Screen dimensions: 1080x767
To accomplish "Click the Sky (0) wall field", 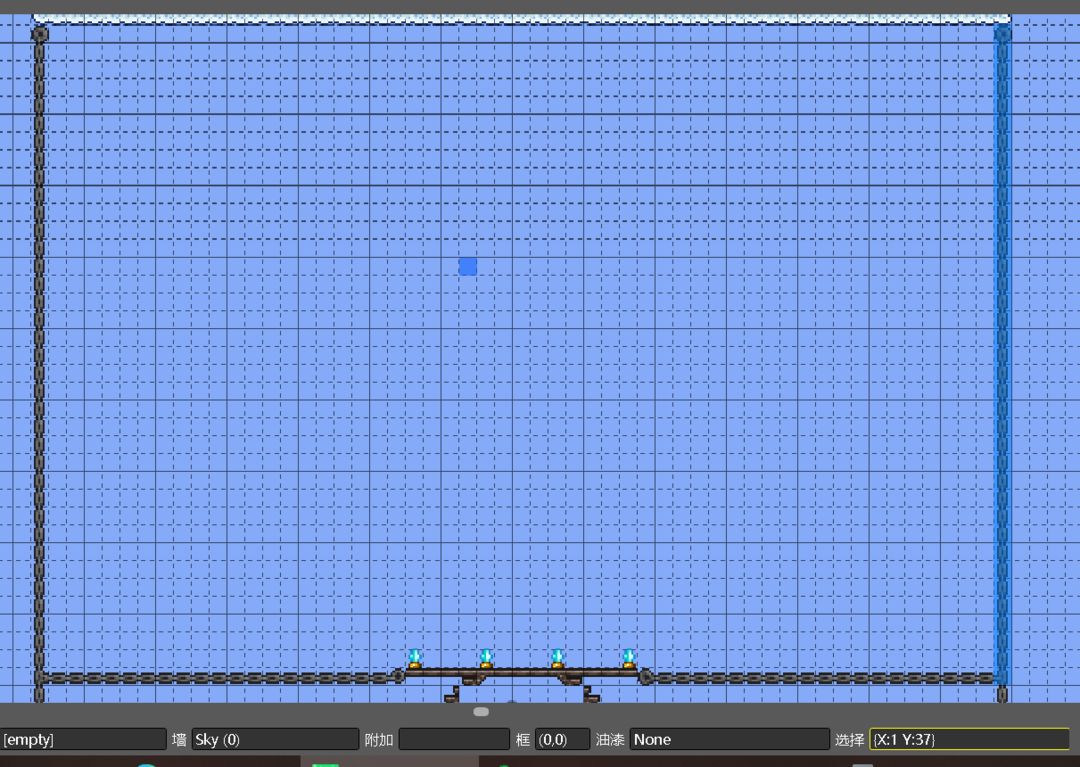I will (x=275, y=739).
